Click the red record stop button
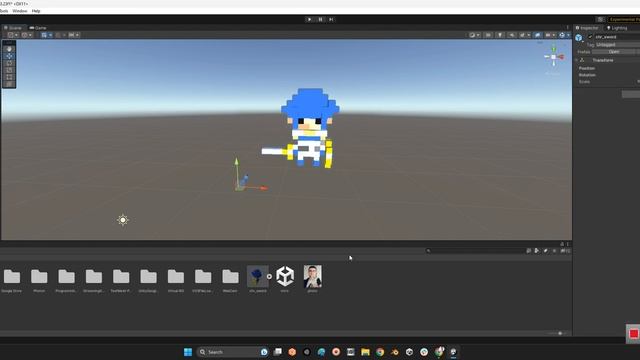Image resolution: width=640 pixels, height=360 pixels. [634, 334]
